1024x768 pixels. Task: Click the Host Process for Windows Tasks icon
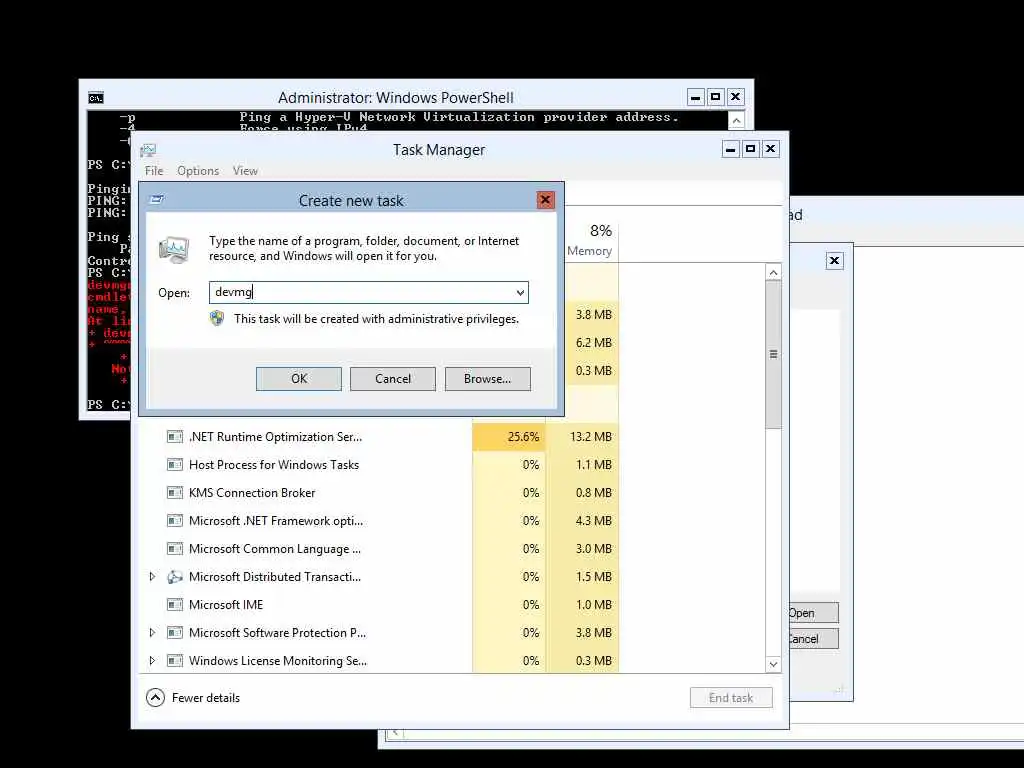pos(174,464)
